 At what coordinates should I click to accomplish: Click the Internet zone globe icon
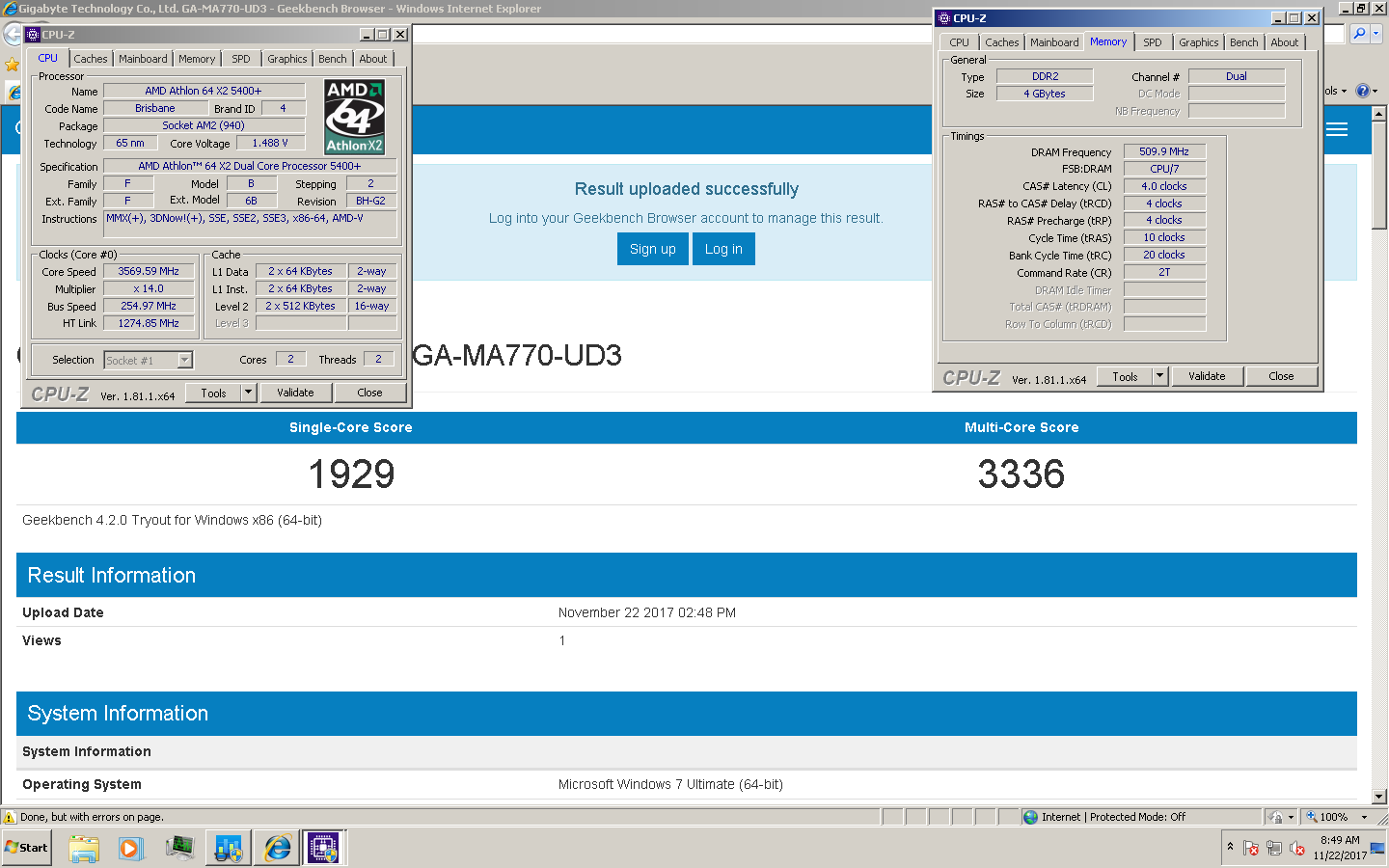point(1031,817)
